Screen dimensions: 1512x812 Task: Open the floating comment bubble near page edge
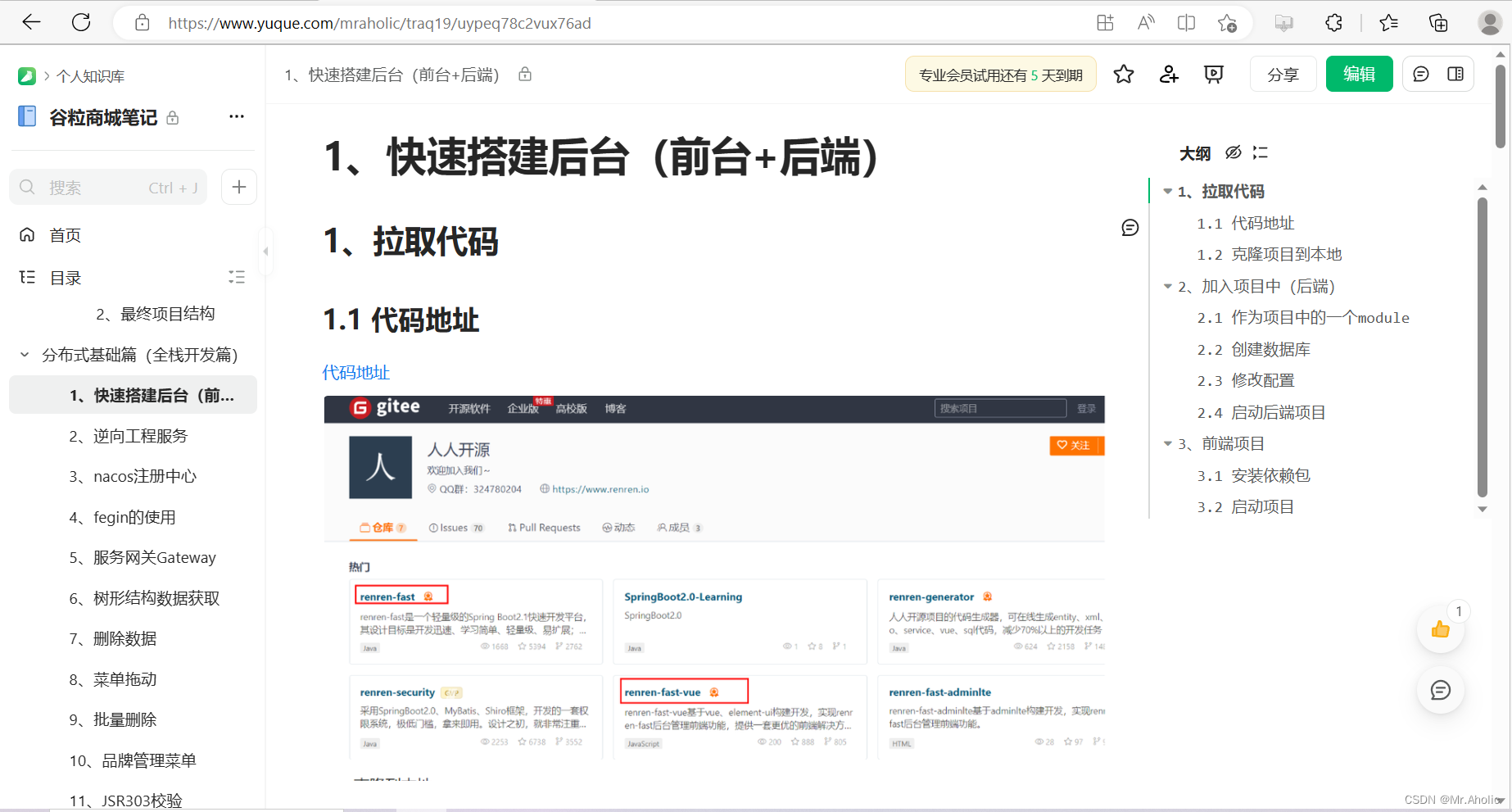pyautogui.click(x=1129, y=227)
